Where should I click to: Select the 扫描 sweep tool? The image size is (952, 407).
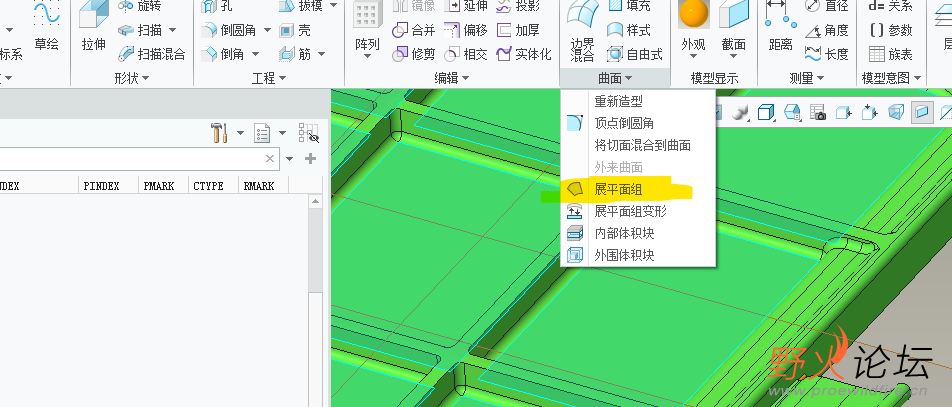pos(140,30)
